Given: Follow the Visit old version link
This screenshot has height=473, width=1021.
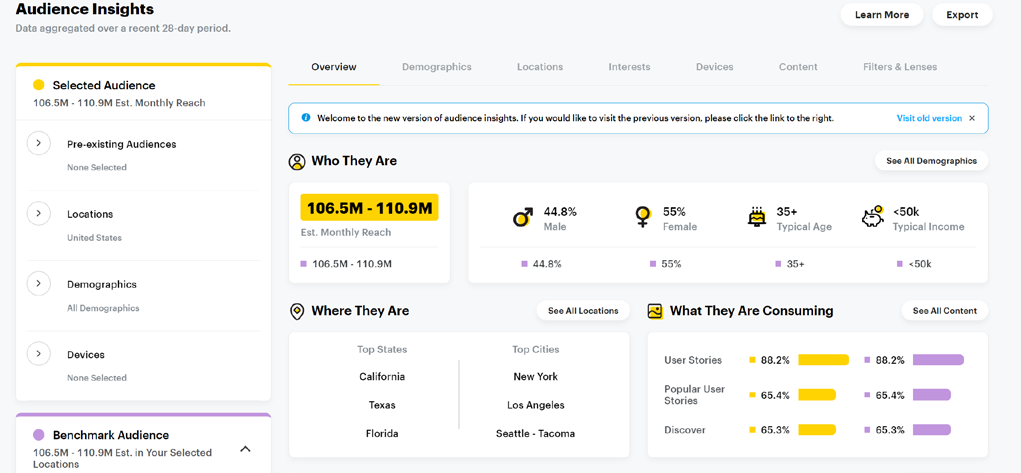Looking at the screenshot, I should tap(929, 118).
